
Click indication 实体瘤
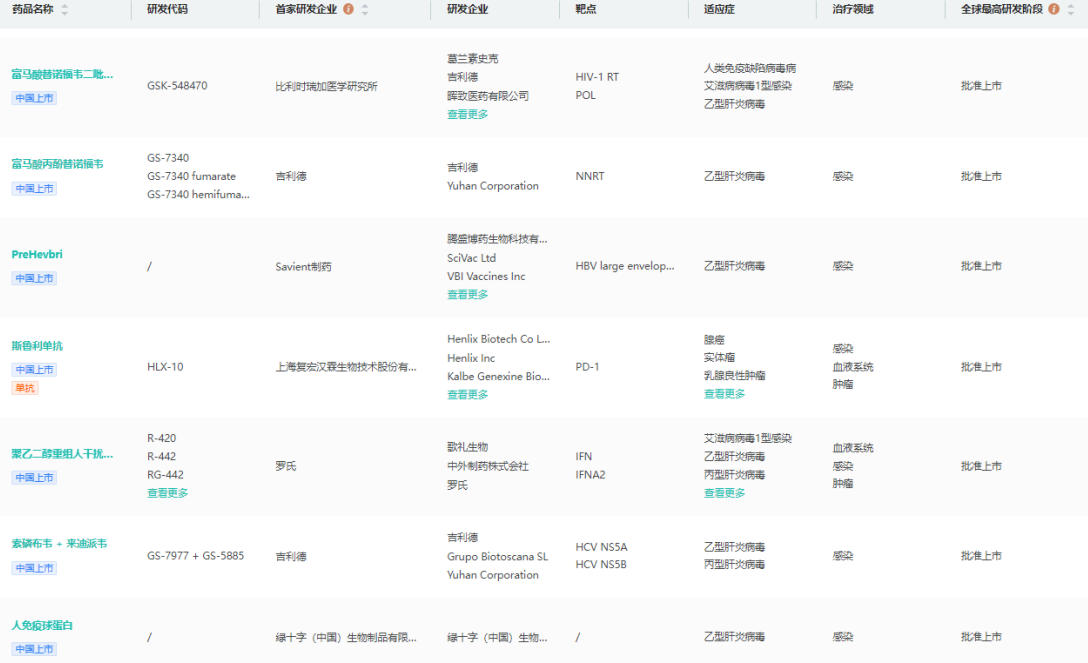[x=719, y=357]
